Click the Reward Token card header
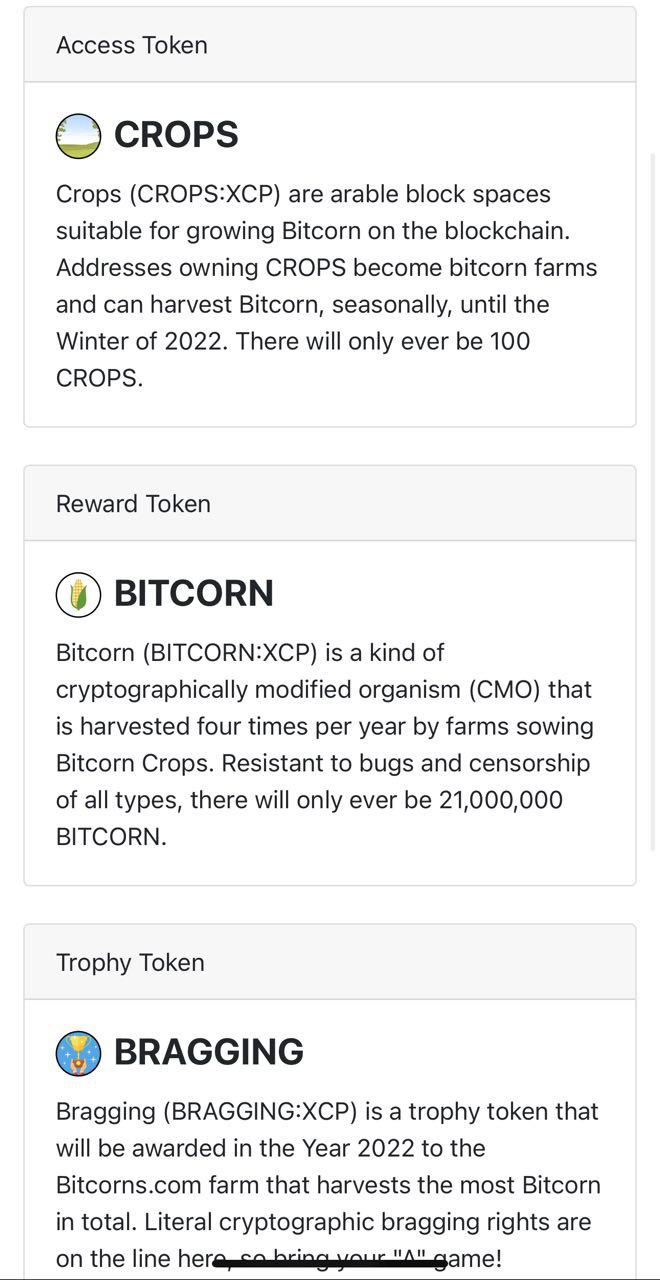660x1280 pixels. (330, 504)
